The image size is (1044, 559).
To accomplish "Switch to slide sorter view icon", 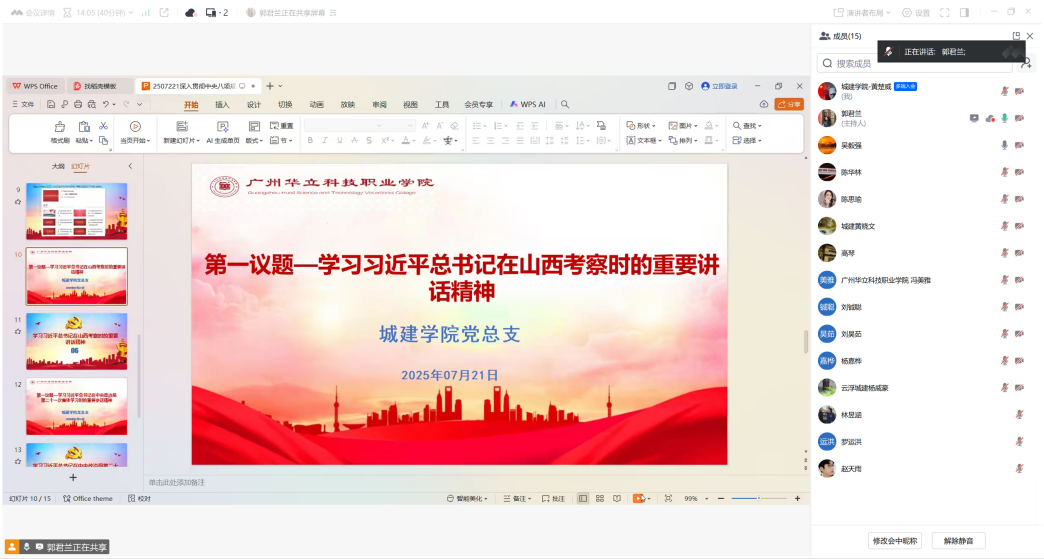I will click(599, 498).
